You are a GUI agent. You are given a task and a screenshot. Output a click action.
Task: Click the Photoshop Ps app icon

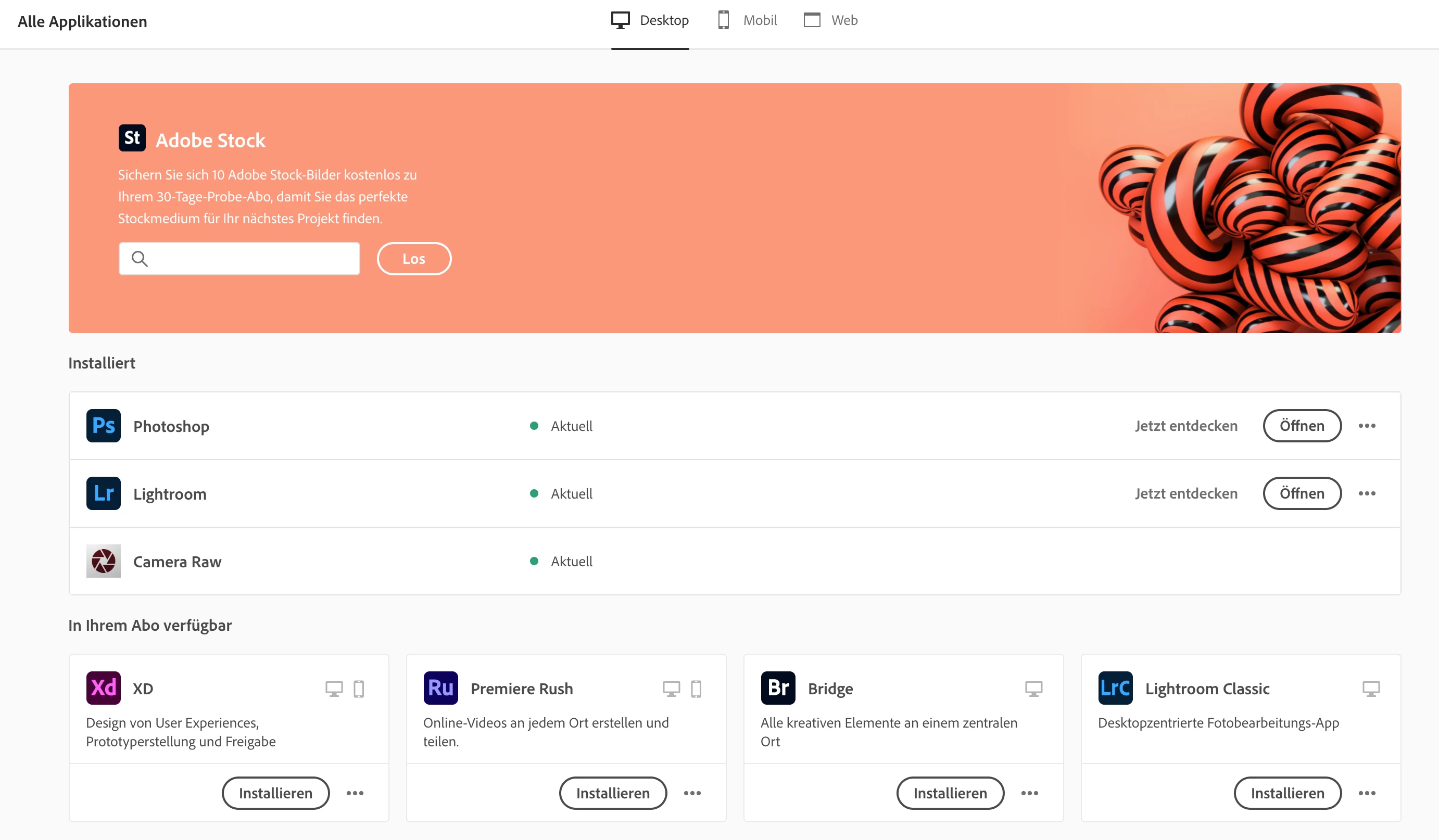coord(104,426)
